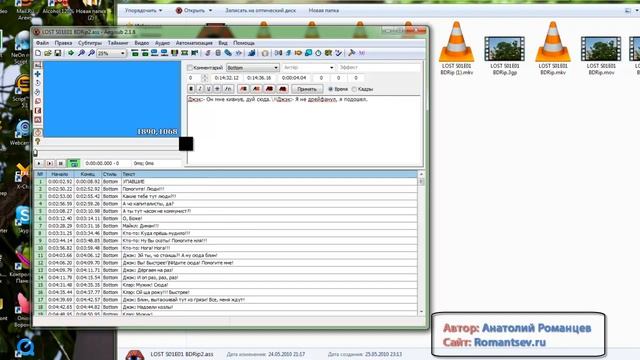Click the duration field 0:00:04.04
The width and height of the screenshot is (640, 360).
point(293,78)
